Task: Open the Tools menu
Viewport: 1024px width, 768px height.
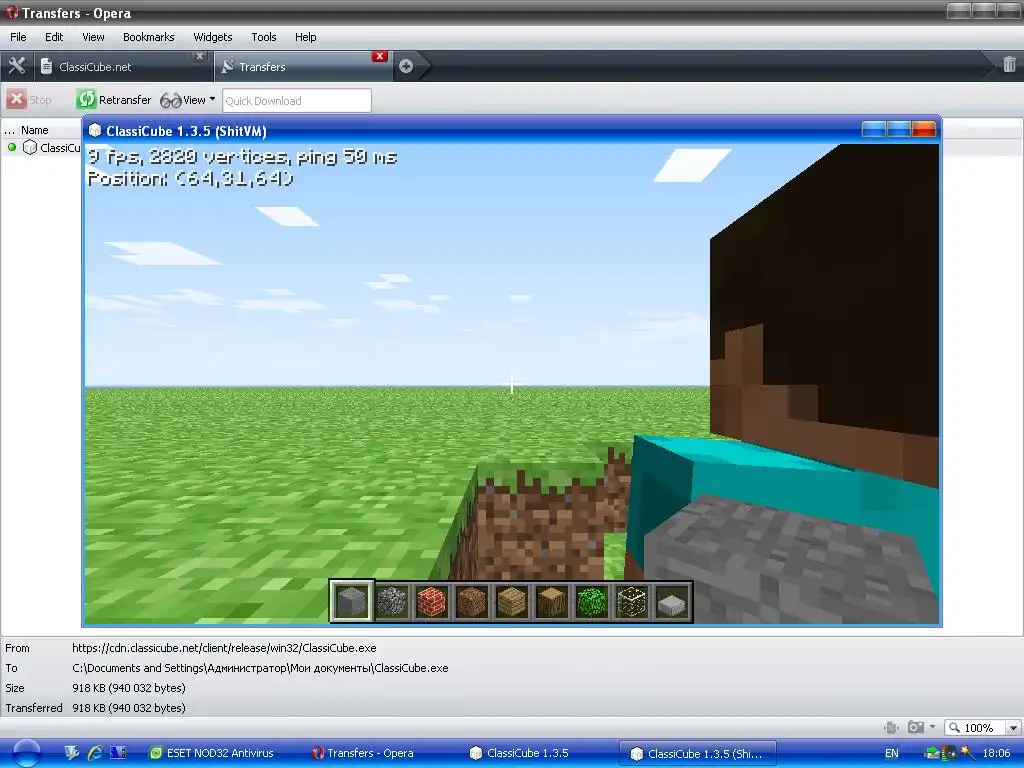Action: [264, 37]
